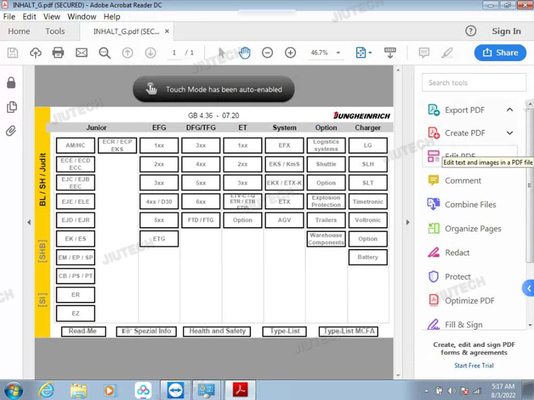Click the AGV box under System

284,220
